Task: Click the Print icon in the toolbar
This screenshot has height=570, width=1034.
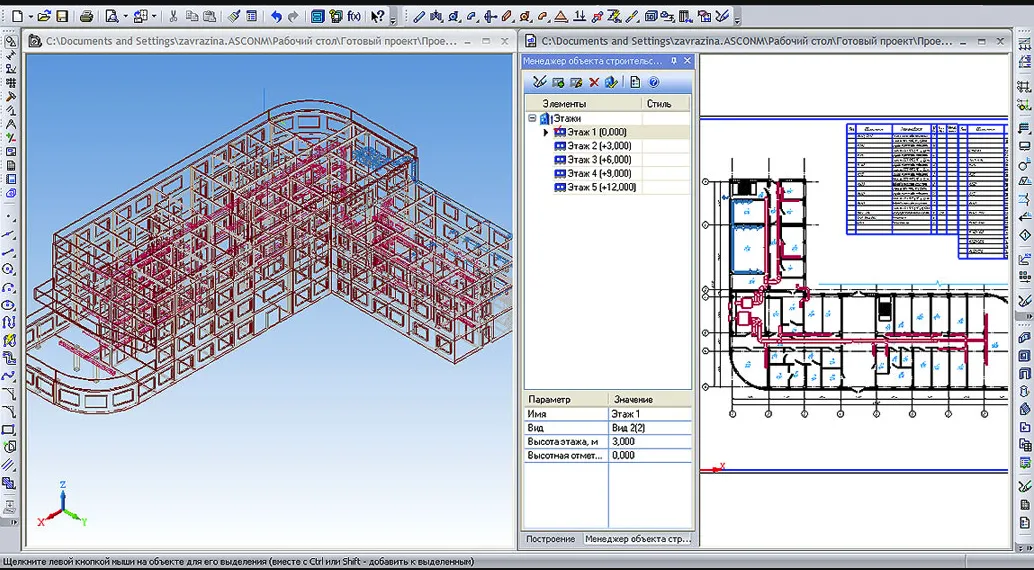Action: point(87,16)
